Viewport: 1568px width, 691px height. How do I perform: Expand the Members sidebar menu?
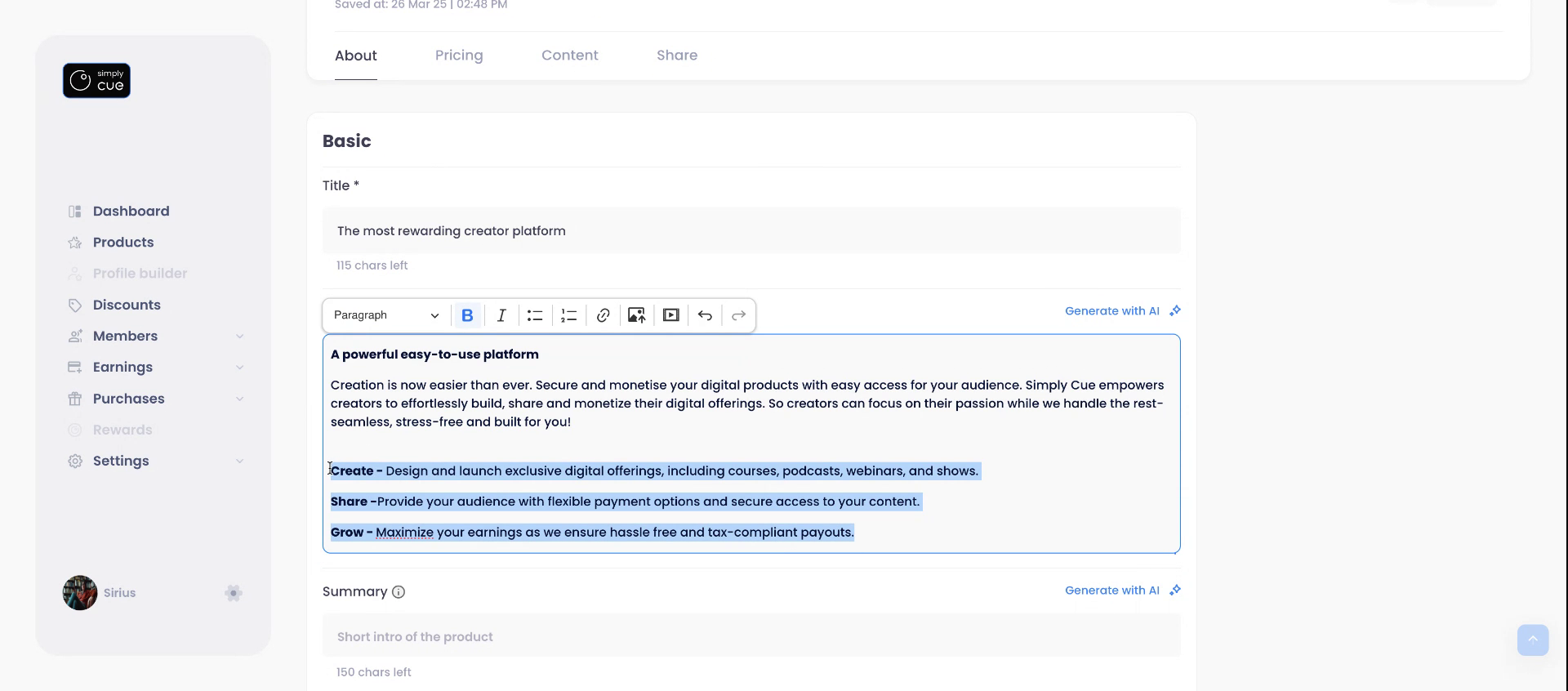pyautogui.click(x=239, y=337)
